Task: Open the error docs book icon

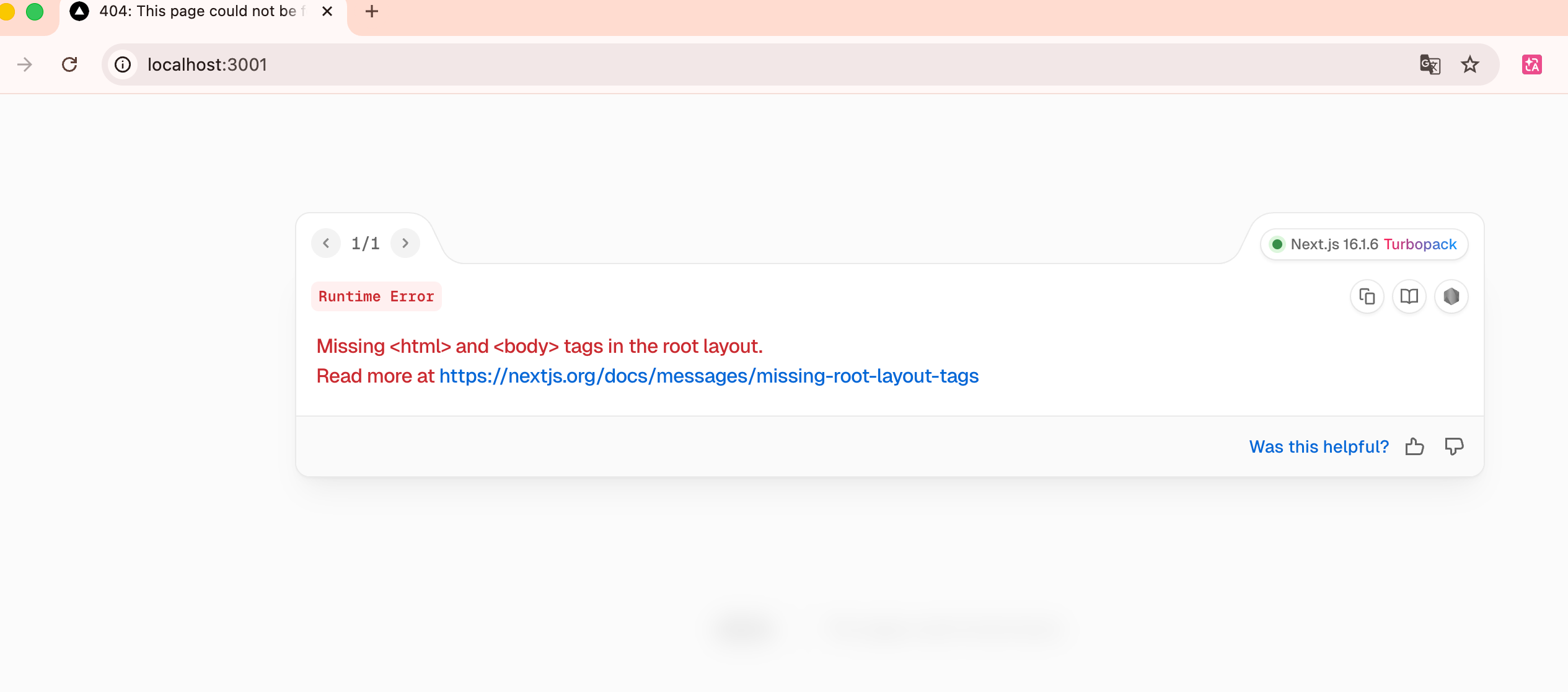Action: point(1409,296)
